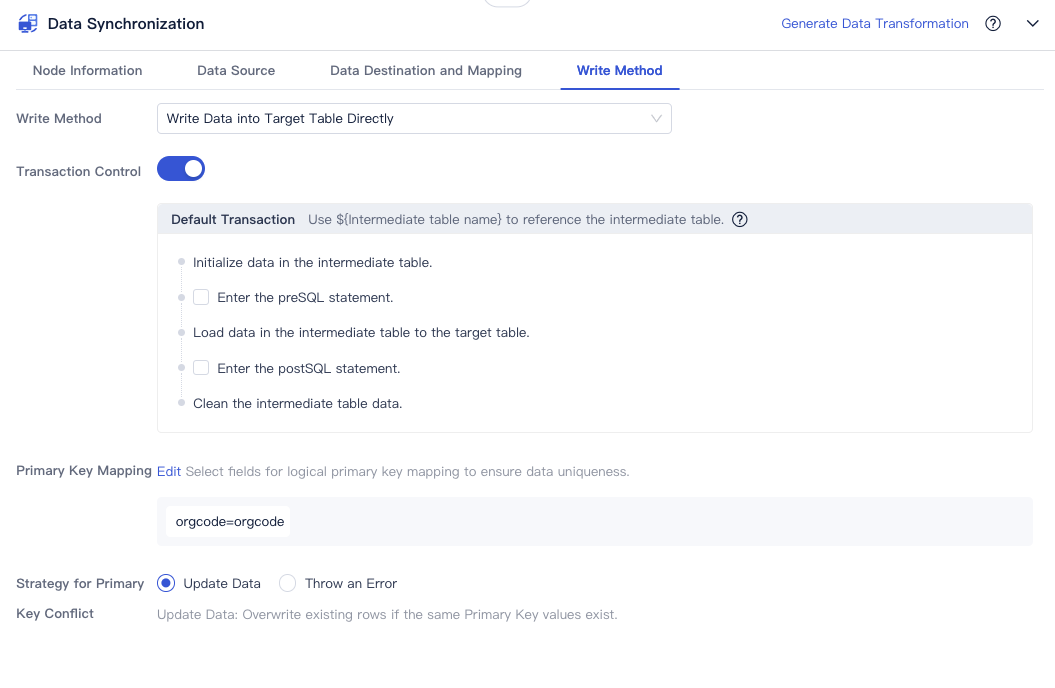
Task: Click the Generate Data Transformation link
Action: tap(874, 23)
